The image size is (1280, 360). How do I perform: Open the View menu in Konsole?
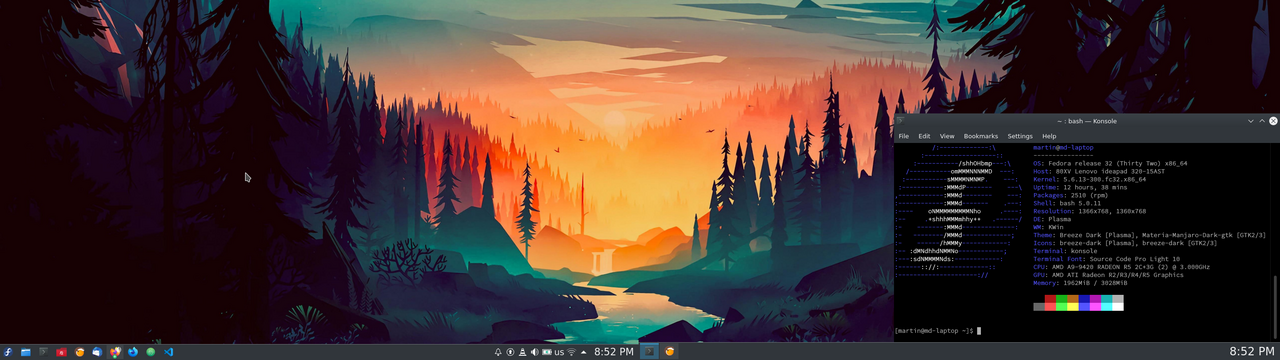tap(947, 136)
